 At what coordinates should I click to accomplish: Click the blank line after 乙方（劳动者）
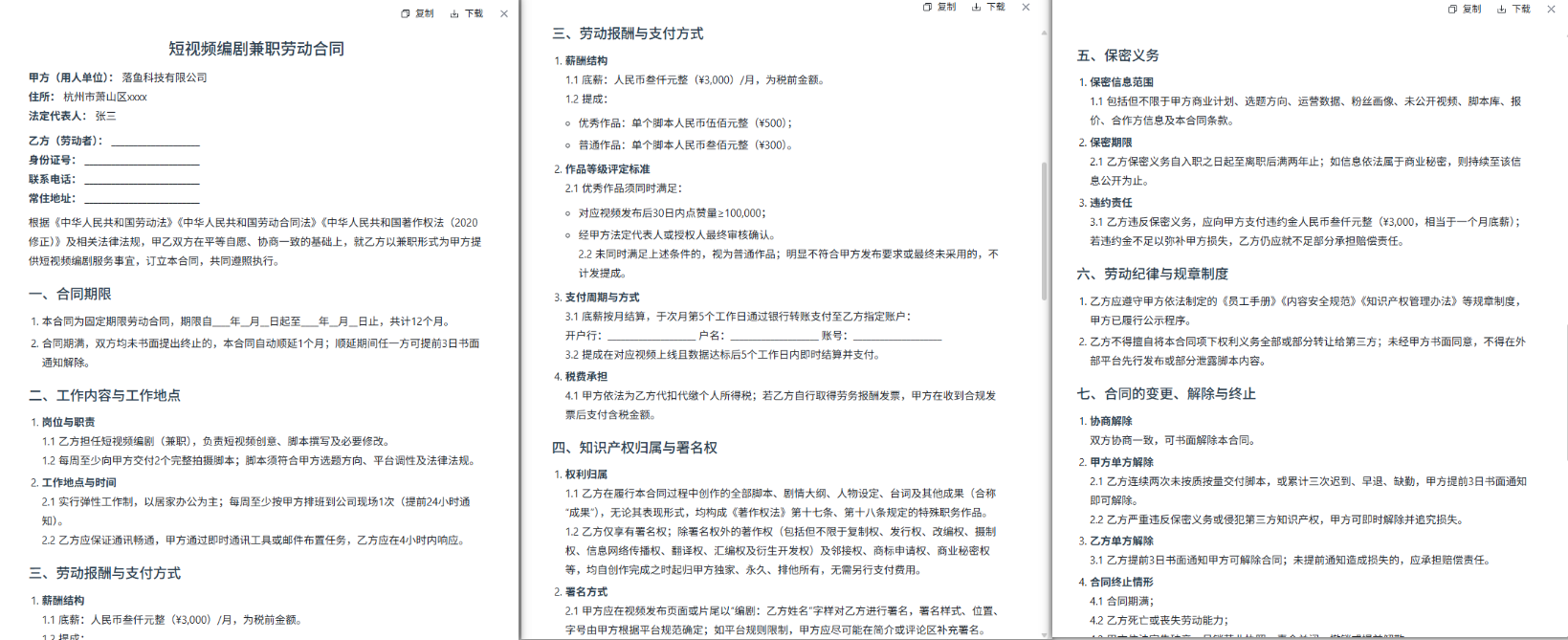155,142
